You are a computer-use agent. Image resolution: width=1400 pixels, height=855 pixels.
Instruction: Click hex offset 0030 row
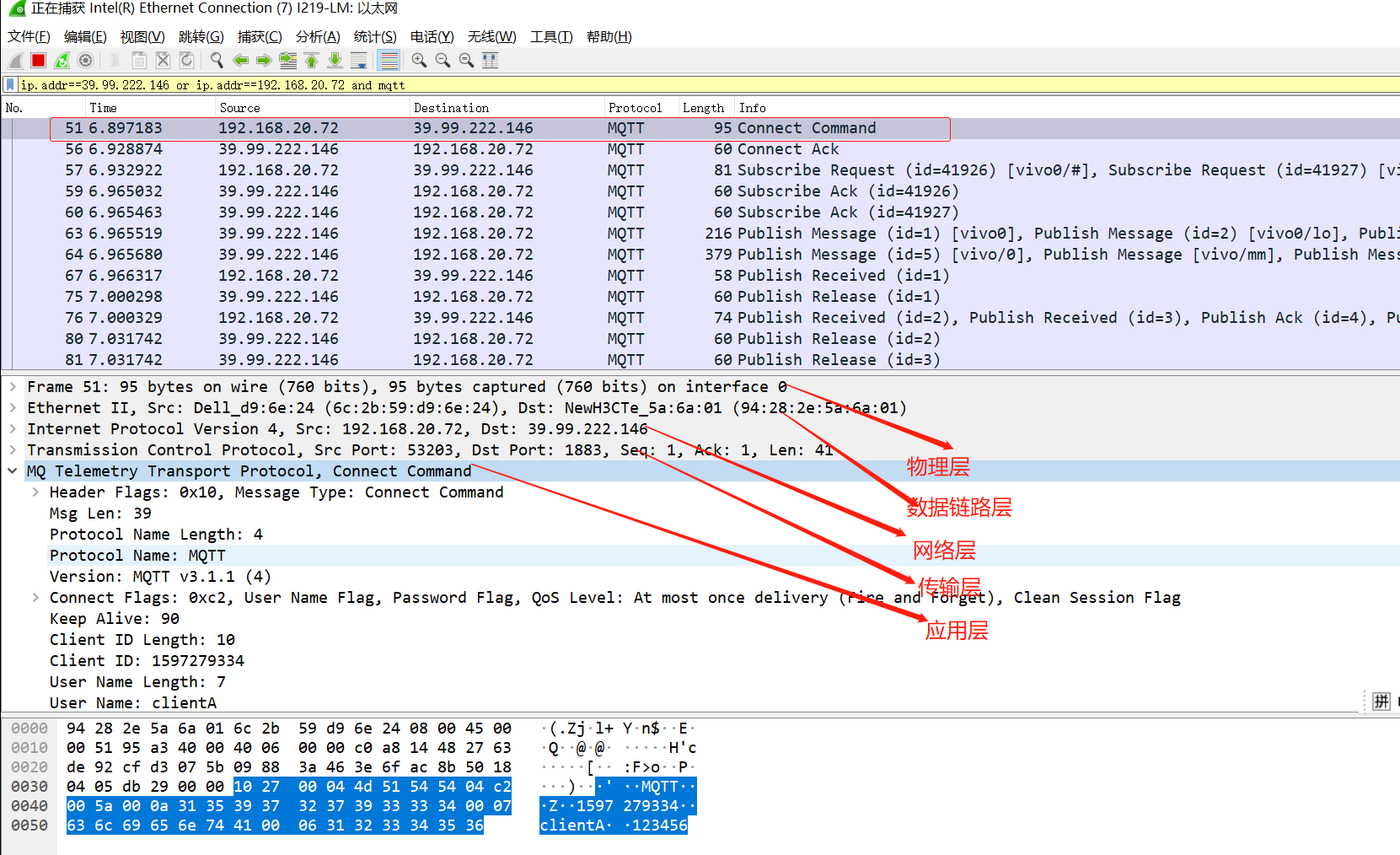point(30,787)
